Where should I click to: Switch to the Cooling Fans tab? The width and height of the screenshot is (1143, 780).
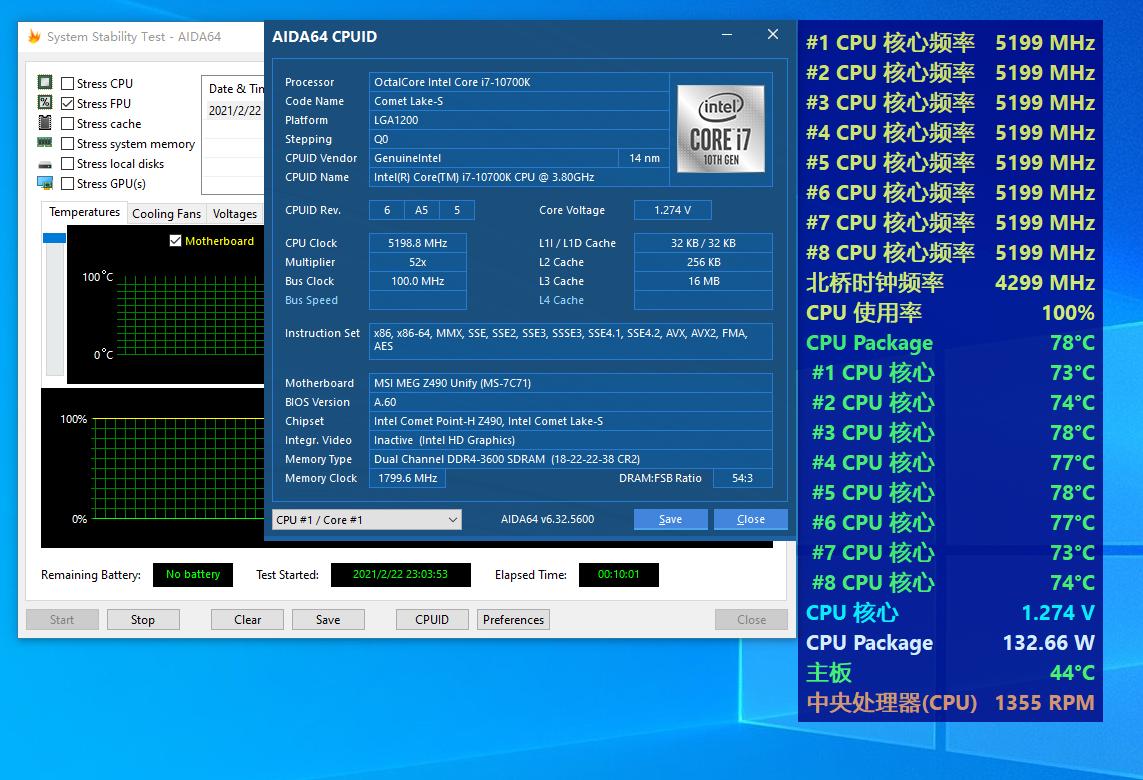[166, 214]
